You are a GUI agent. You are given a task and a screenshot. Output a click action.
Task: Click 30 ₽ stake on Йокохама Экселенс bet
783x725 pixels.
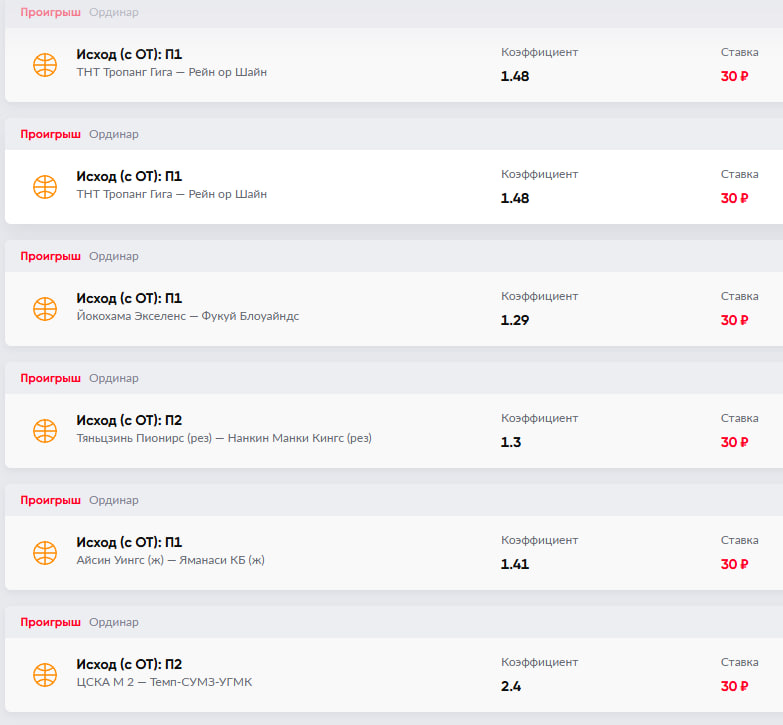[x=734, y=320]
